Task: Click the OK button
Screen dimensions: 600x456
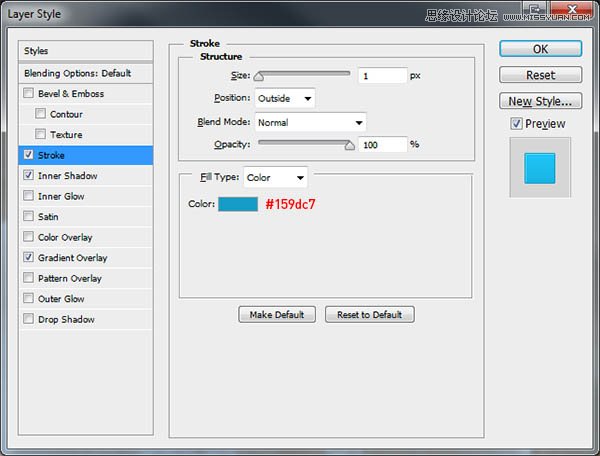Action: coord(540,49)
